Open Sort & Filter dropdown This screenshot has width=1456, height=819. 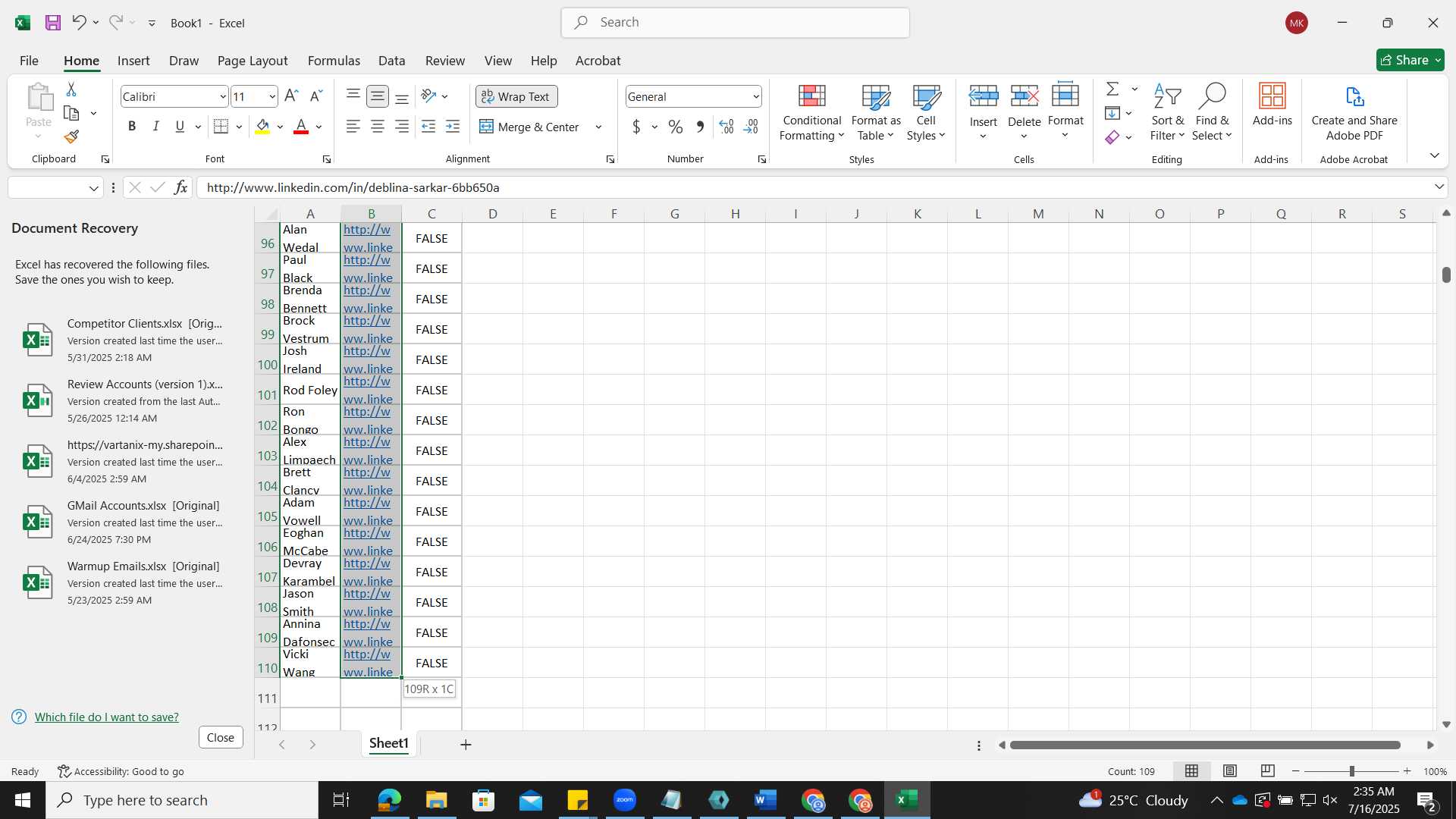1167,113
